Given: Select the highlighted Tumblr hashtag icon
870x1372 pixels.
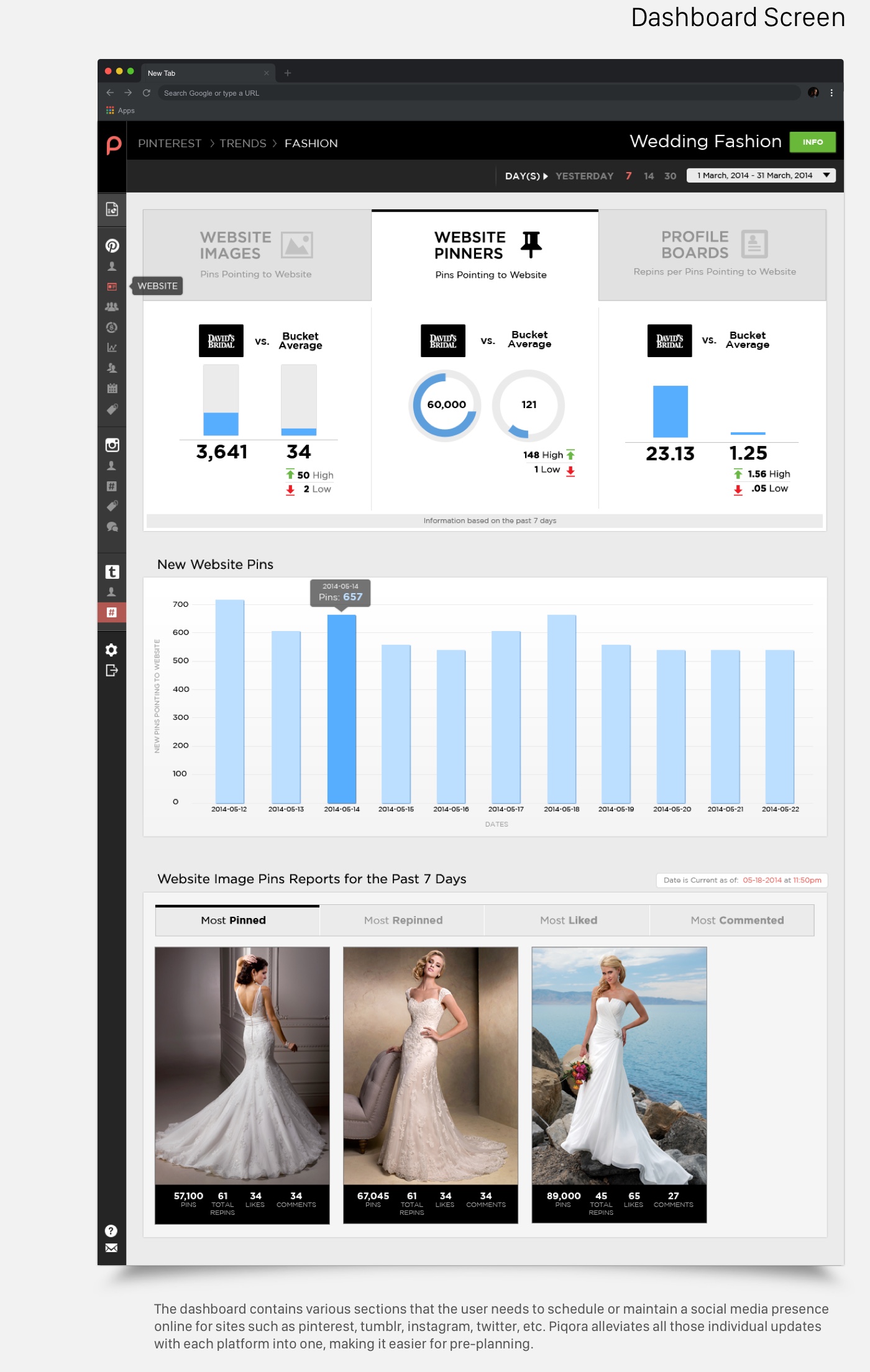Looking at the screenshot, I should [x=112, y=612].
